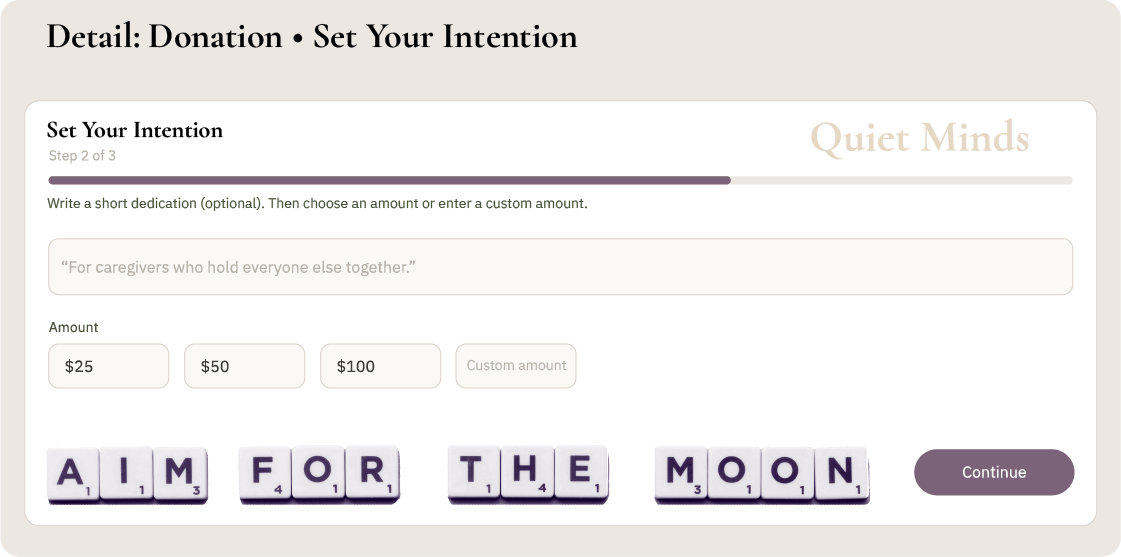The width and height of the screenshot is (1121, 557).
Task: Click the H tile in THE
Action: click(527, 474)
